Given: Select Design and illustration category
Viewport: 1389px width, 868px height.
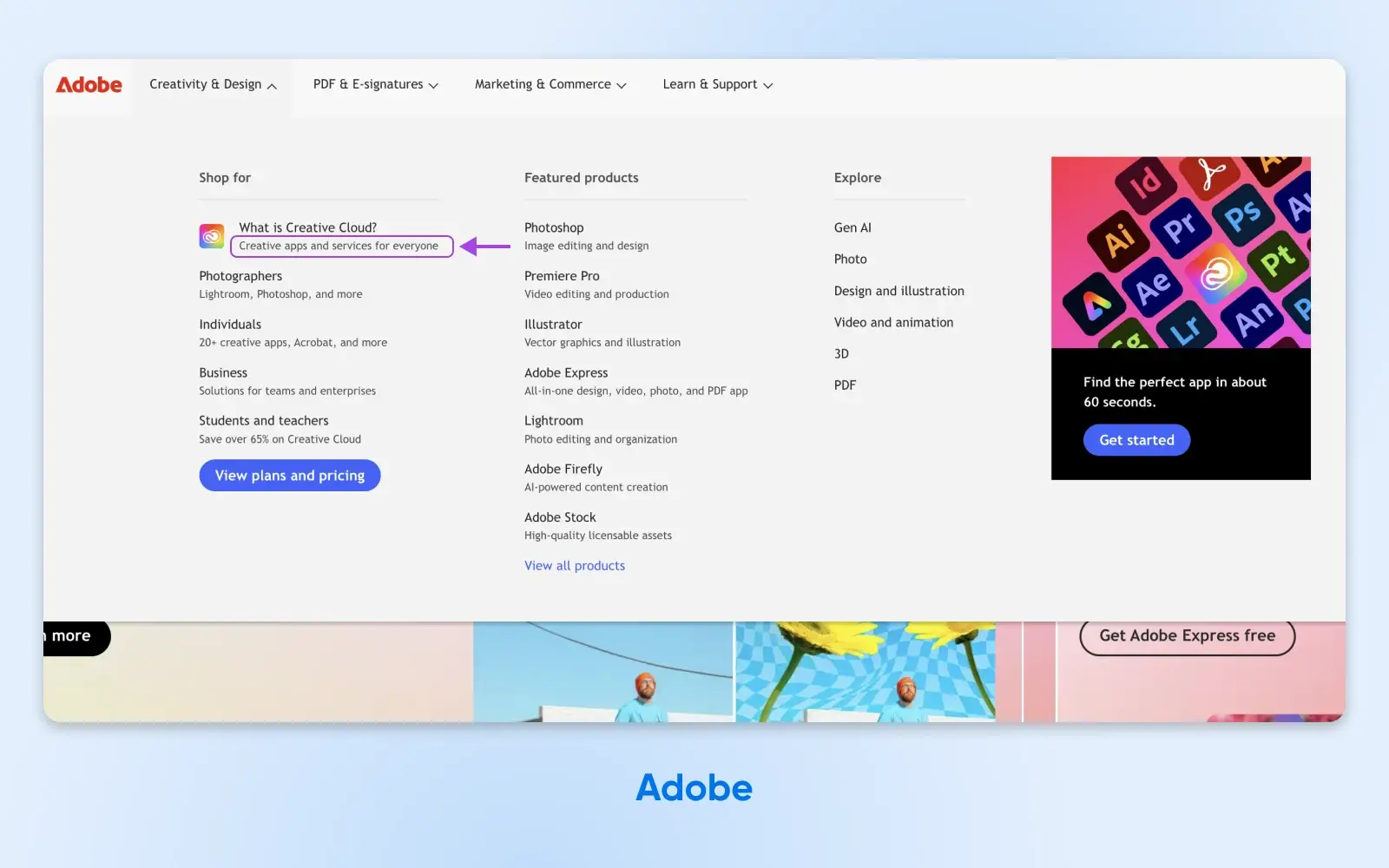Looking at the screenshot, I should pyautogui.click(x=899, y=291).
